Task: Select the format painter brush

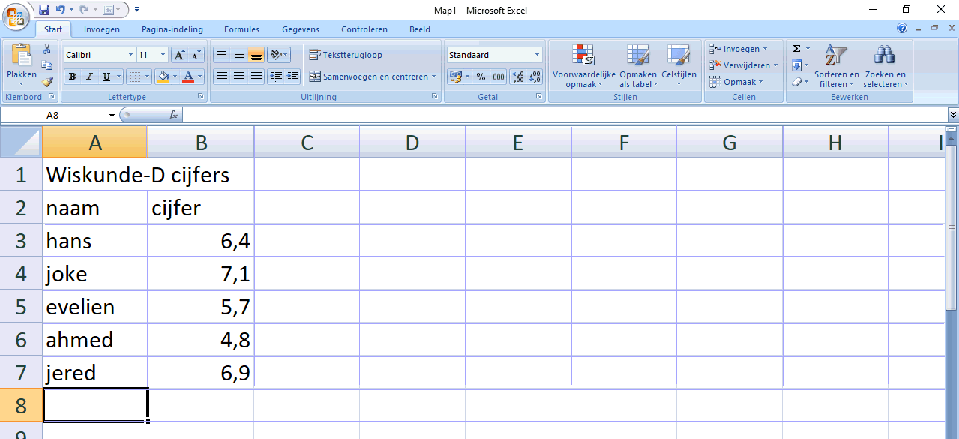Action: [x=47, y=80]
